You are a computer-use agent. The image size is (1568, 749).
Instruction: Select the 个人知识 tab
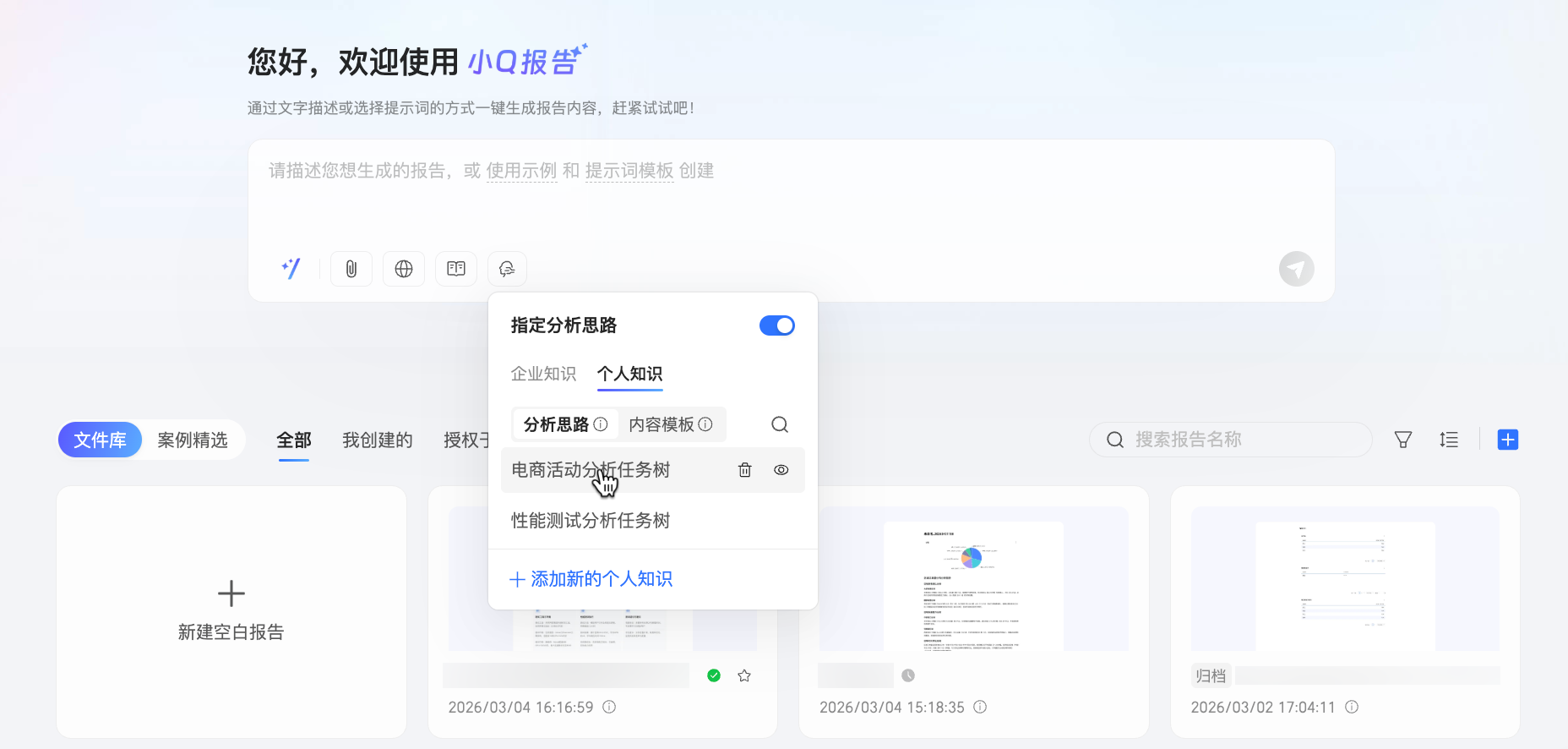click(629, 374)
